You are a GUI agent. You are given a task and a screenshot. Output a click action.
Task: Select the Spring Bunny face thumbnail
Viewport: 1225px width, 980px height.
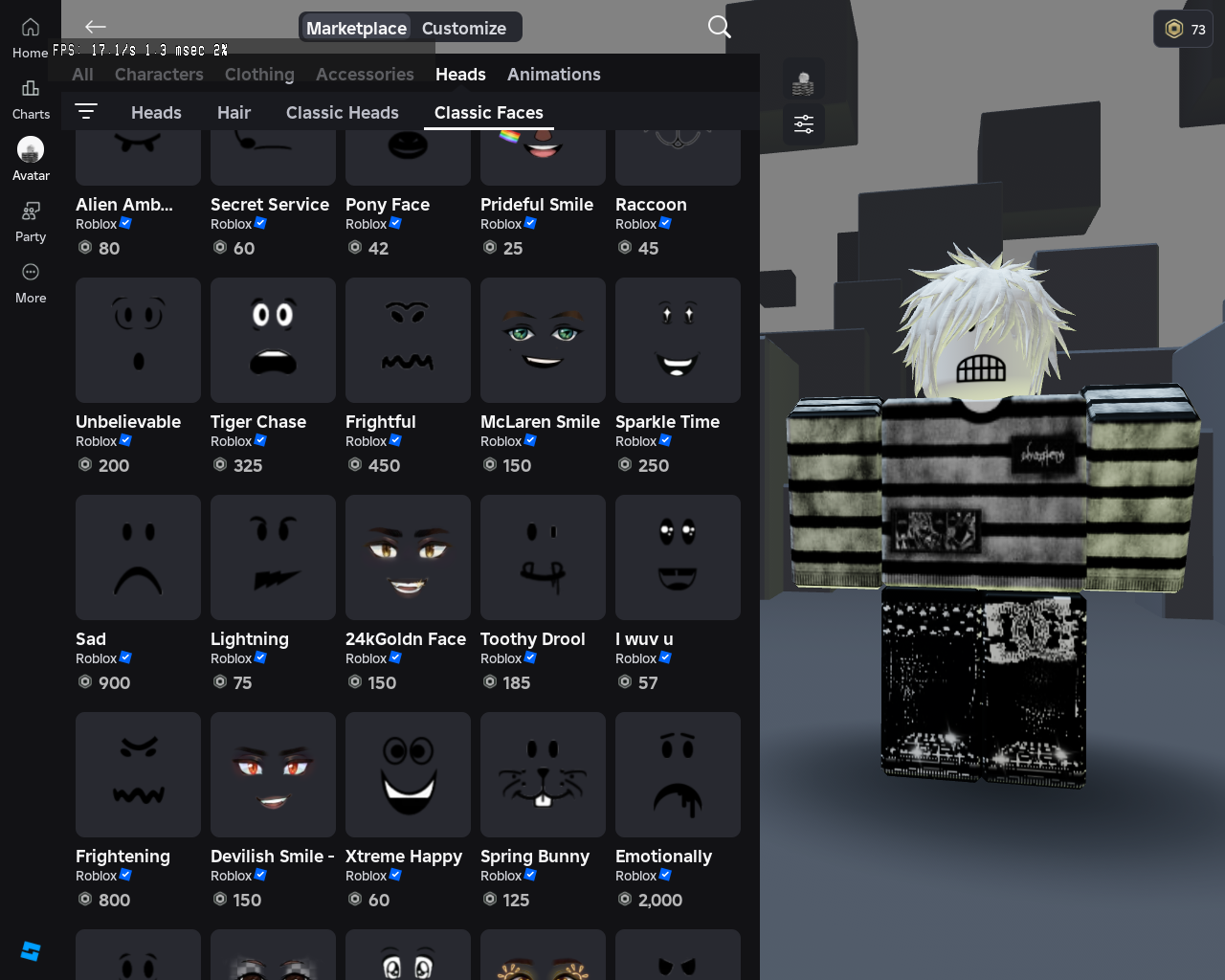coord(543,774)
